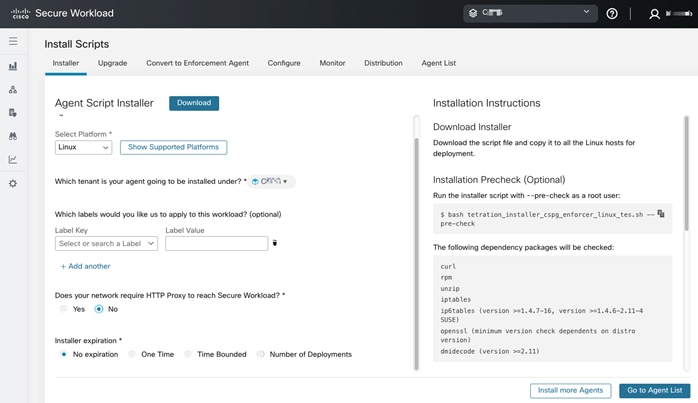Expand the header tenant switcher dropdown
The width and height of the screenshot is (698, 403).
pyautogui.click(x=530, y=13)
